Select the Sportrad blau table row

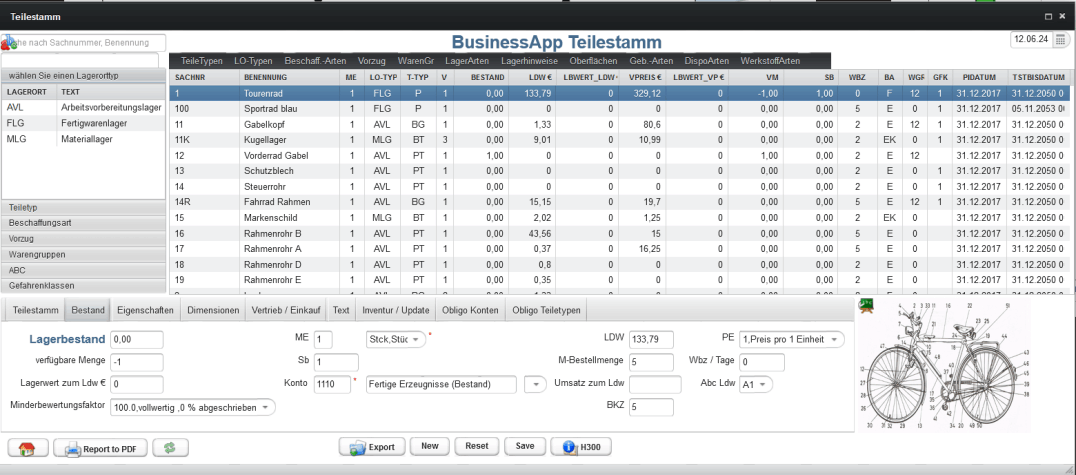(620, 108)
